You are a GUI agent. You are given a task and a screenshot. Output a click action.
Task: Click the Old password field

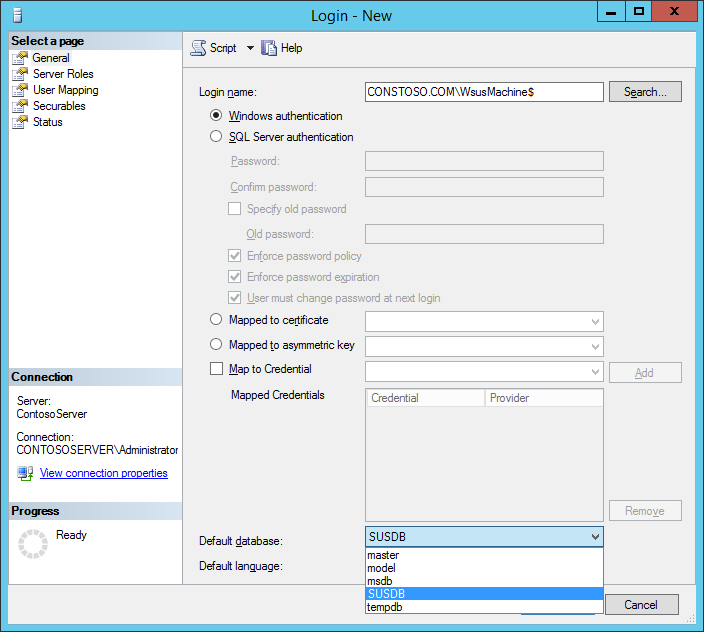tap(484, 234)
